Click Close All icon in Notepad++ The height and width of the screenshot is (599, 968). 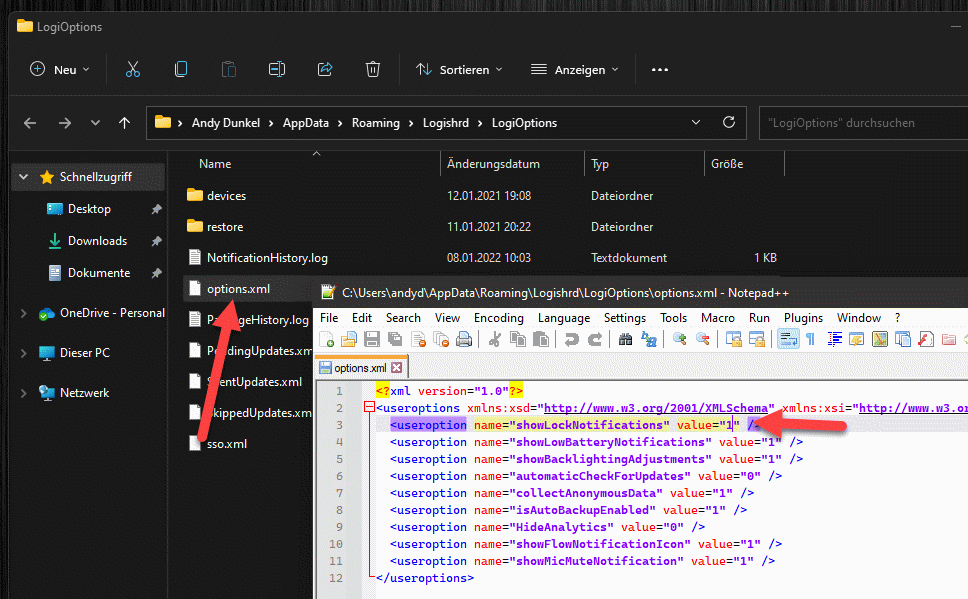tap(441, 339)
